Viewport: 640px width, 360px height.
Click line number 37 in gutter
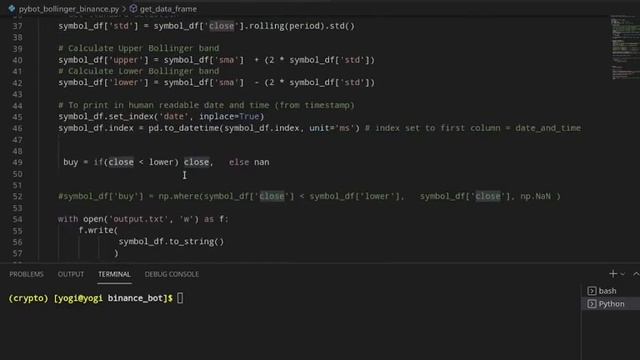[x=18, y=26]
